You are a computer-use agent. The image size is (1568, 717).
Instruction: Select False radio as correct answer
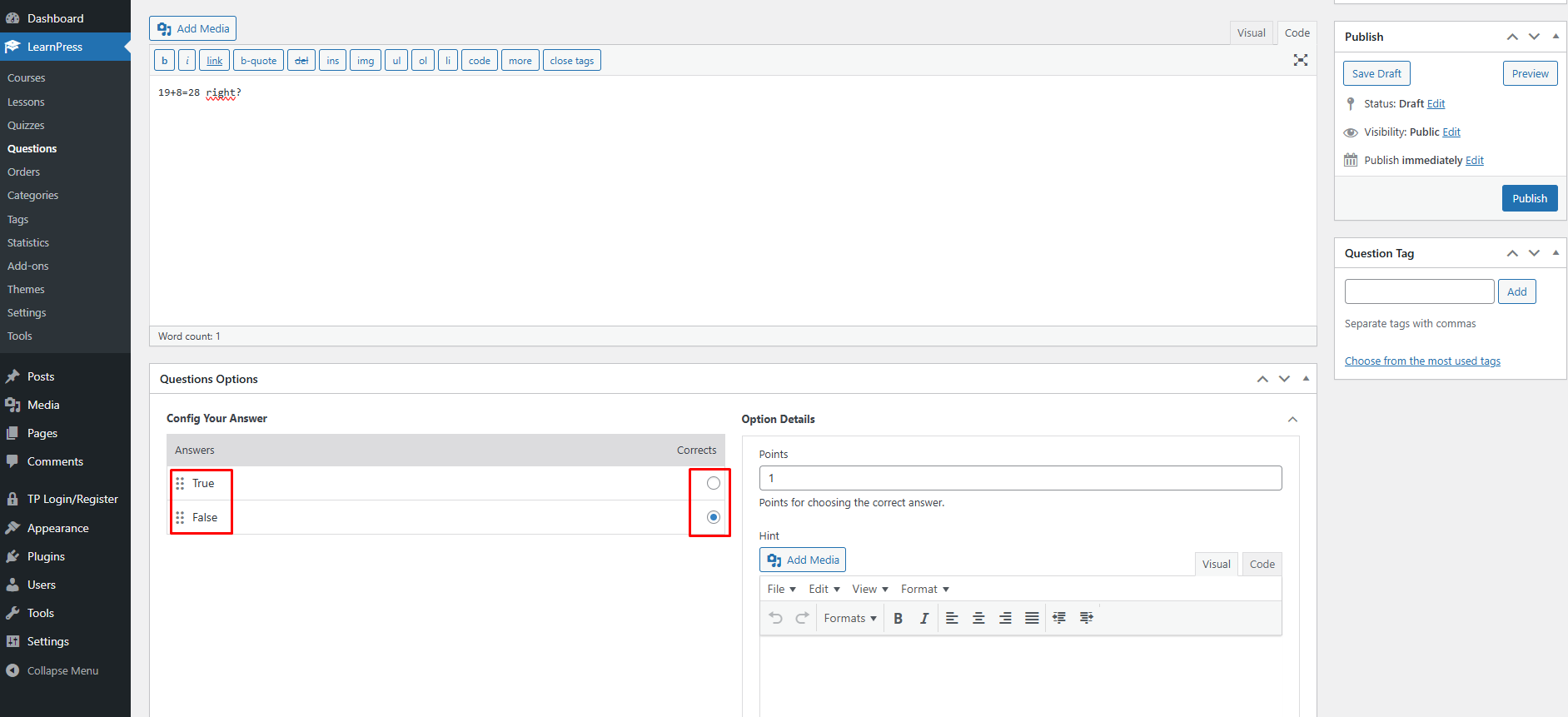tap(713, 517)
